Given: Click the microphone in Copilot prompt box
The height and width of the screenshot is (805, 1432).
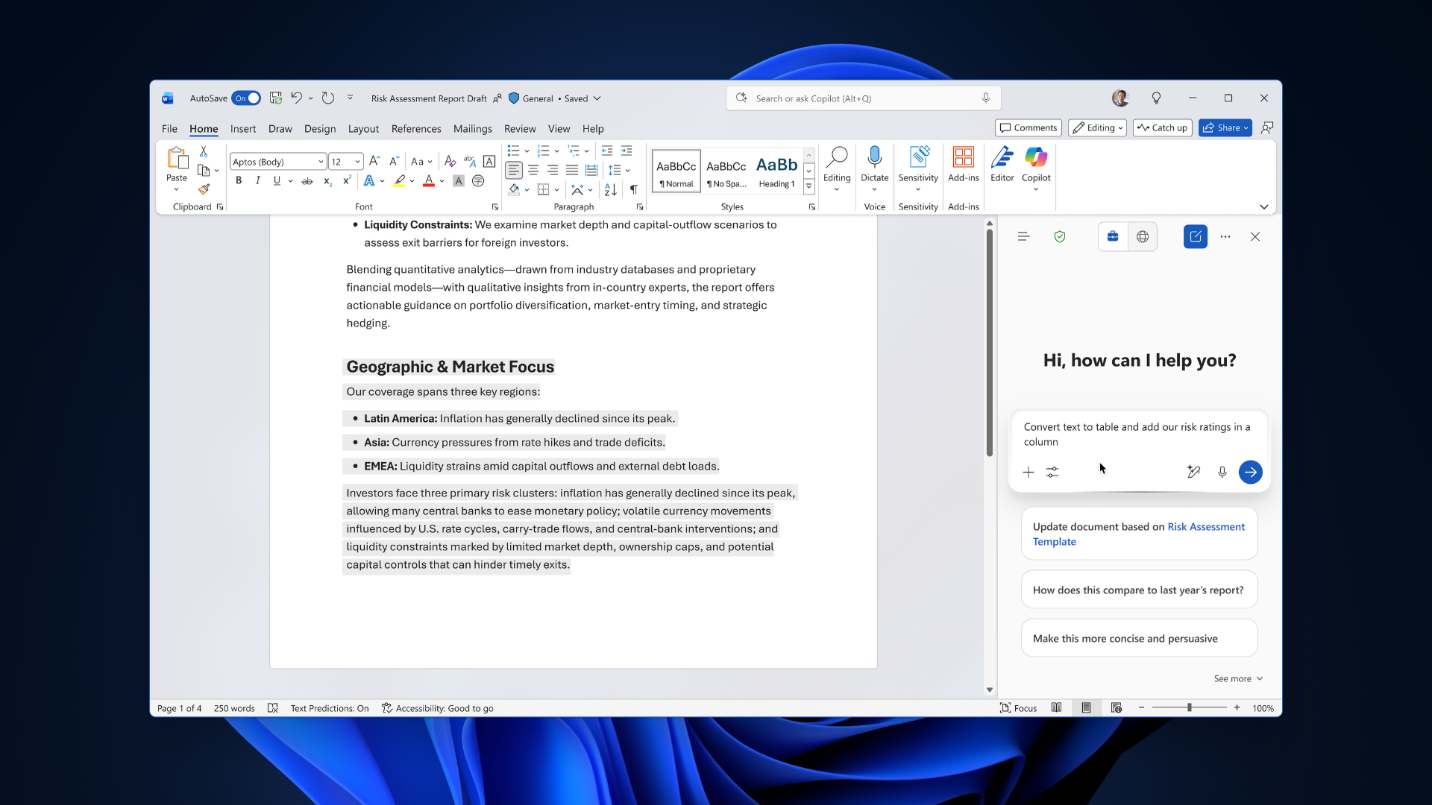Looking at the screenshot, I should click(x=1222, y=472).
